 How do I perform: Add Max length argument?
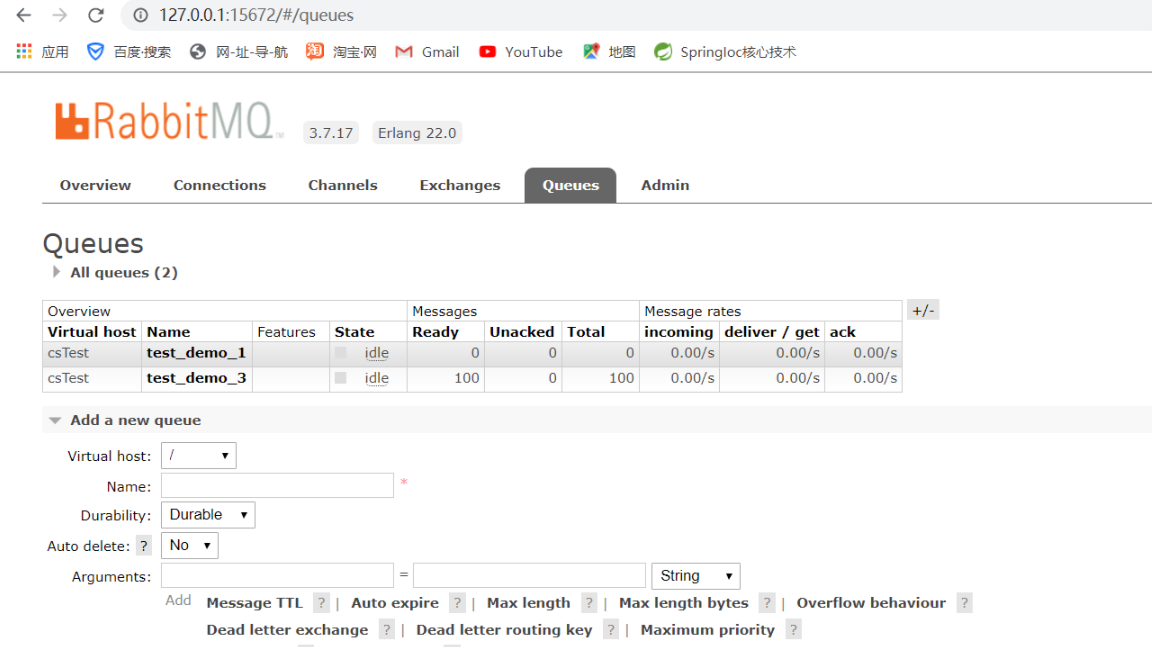528,603
